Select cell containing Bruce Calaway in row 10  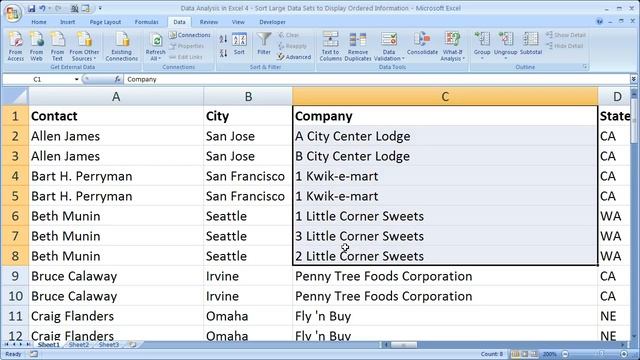pos(116,296)
